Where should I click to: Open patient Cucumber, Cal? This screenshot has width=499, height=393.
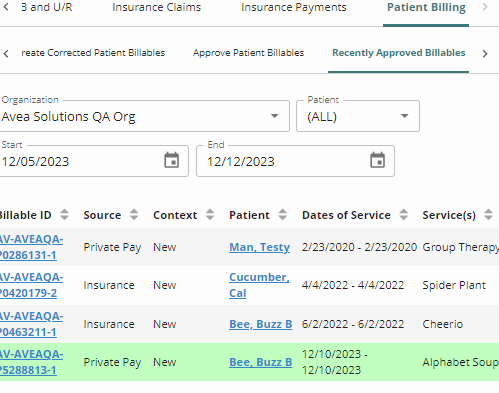259,285
